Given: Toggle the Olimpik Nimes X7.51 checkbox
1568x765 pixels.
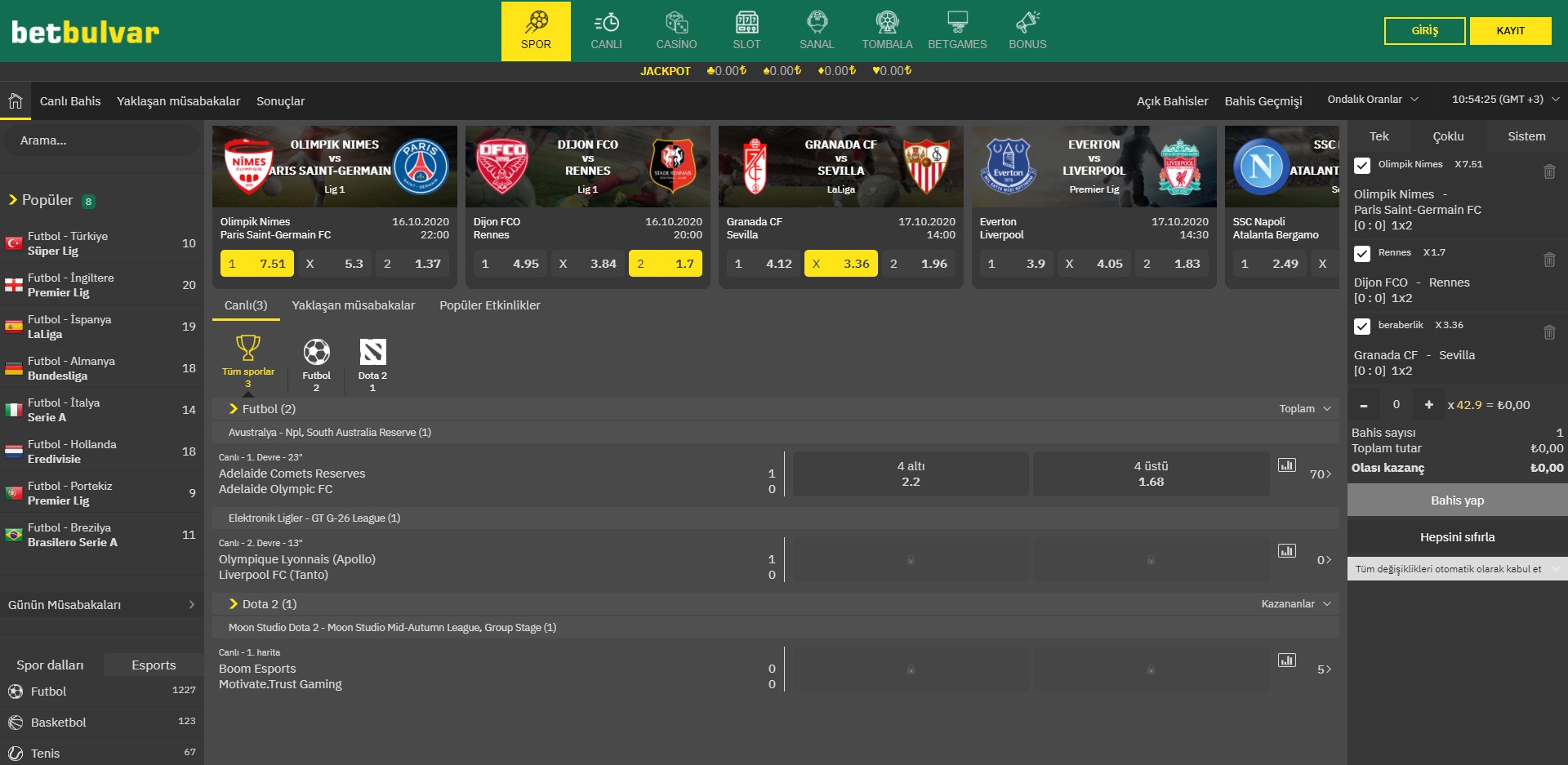Looking at the screenshot, I should coord(1361,166).
